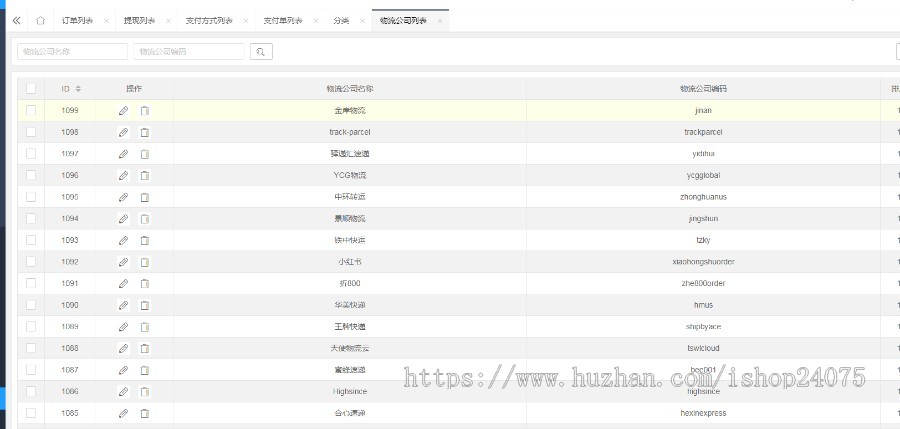The height and width of the screenshot is (429, 900).
Task: Click the Highsince name cell
Action: (x=350, y=392)
